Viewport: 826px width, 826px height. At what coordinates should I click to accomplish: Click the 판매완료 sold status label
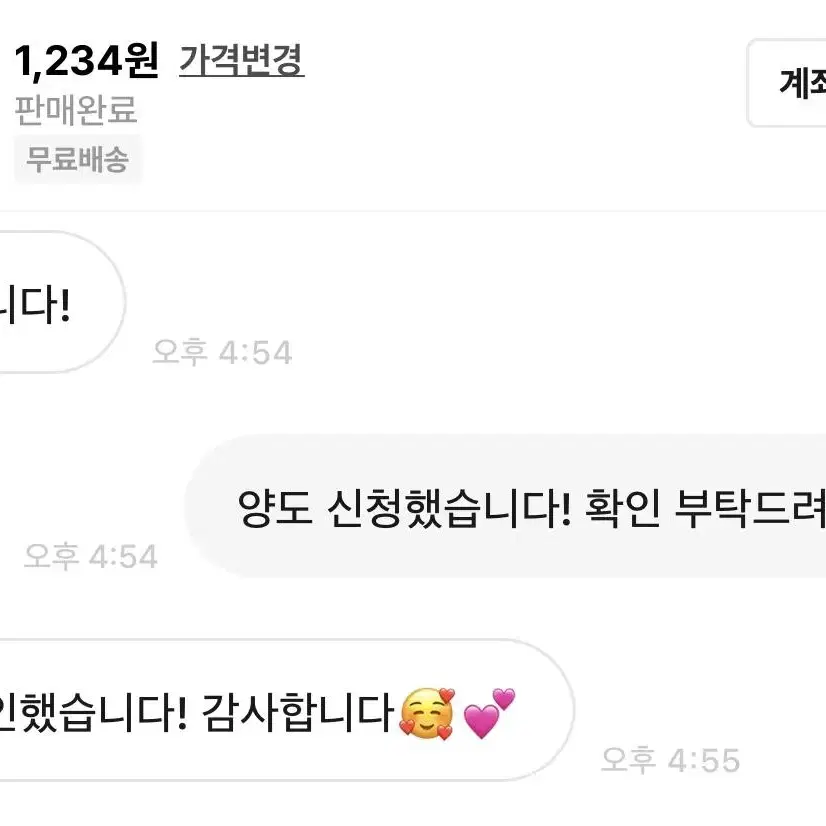[x=76, y=110]
